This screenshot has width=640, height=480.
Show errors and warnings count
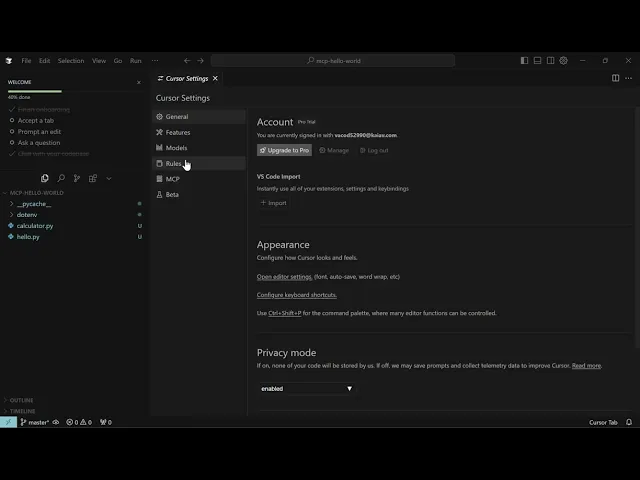[79, 422]
